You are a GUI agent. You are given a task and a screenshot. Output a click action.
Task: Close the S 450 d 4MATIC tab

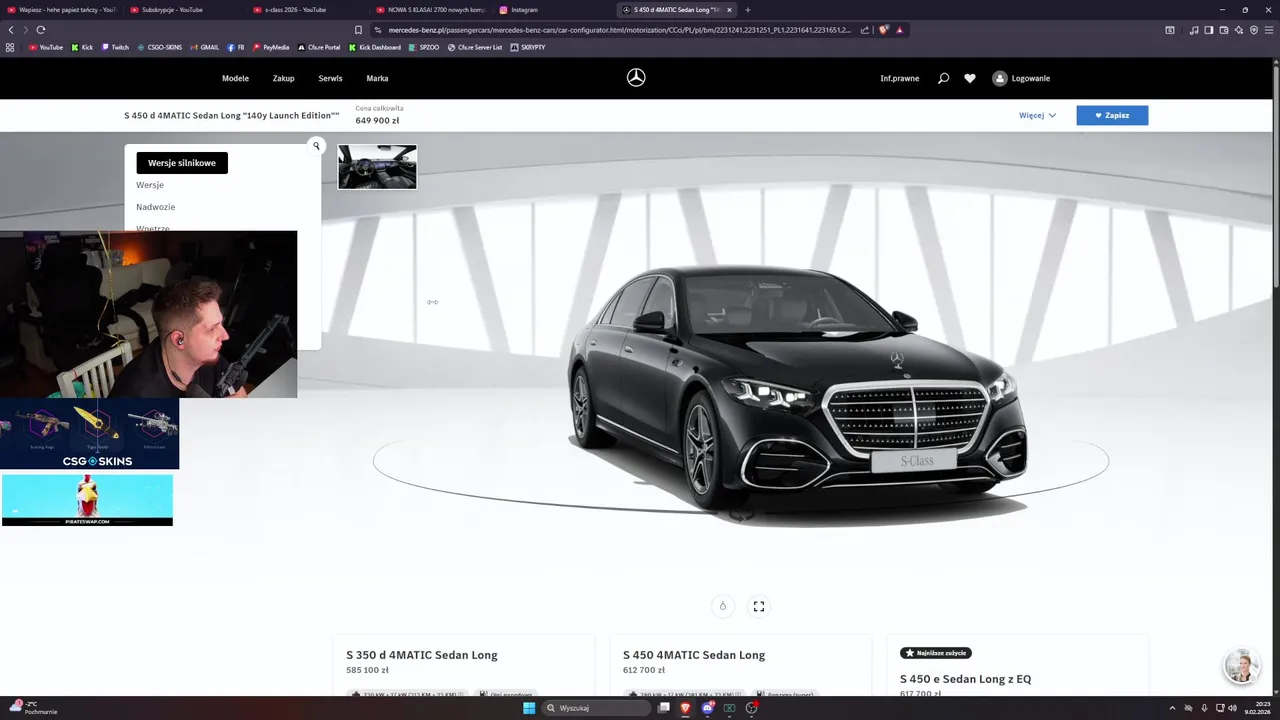pyautogui.click(x=729, y=10)
